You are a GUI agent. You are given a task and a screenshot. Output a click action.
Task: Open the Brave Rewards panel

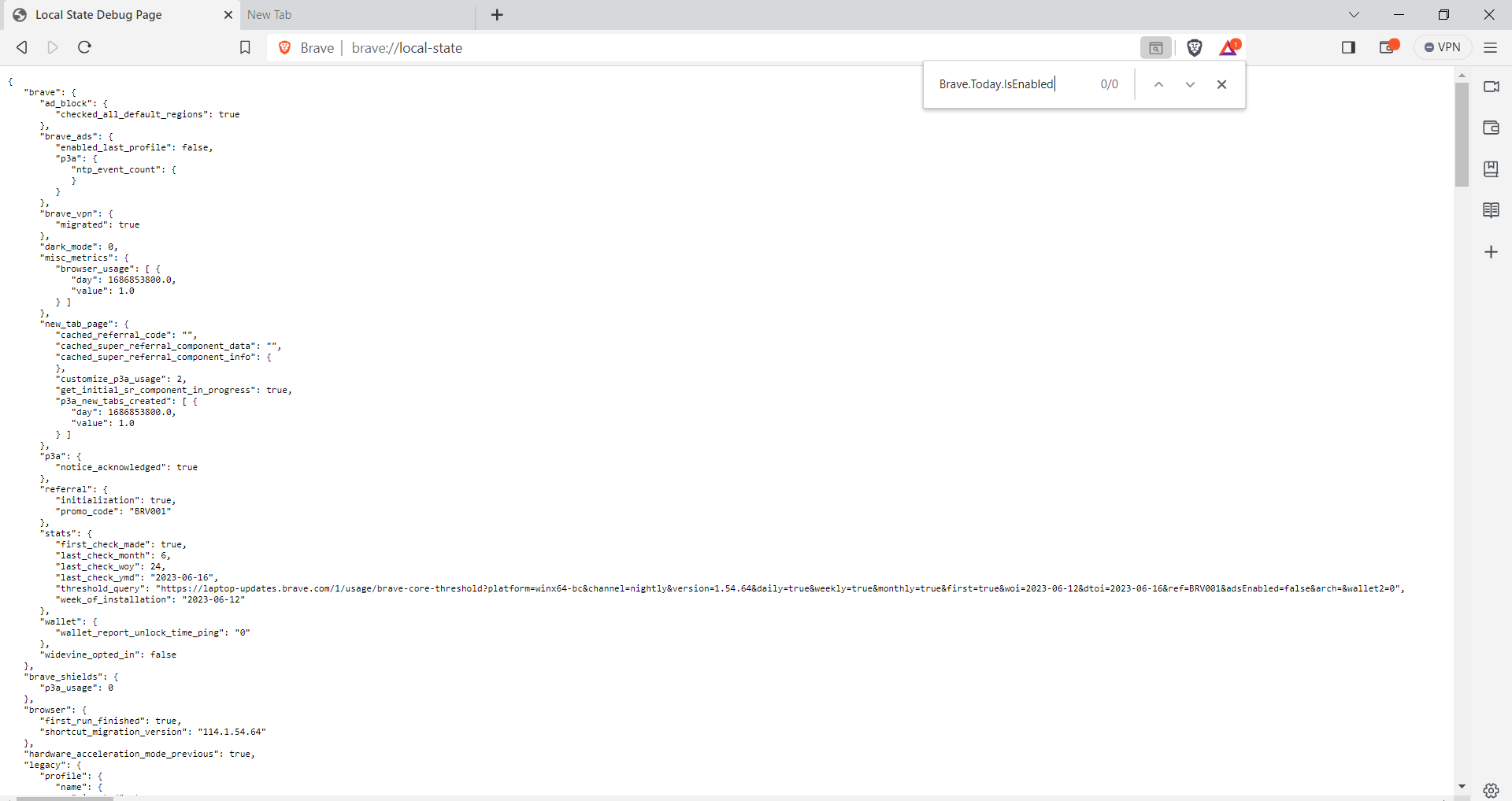[x=1229, y=47]
